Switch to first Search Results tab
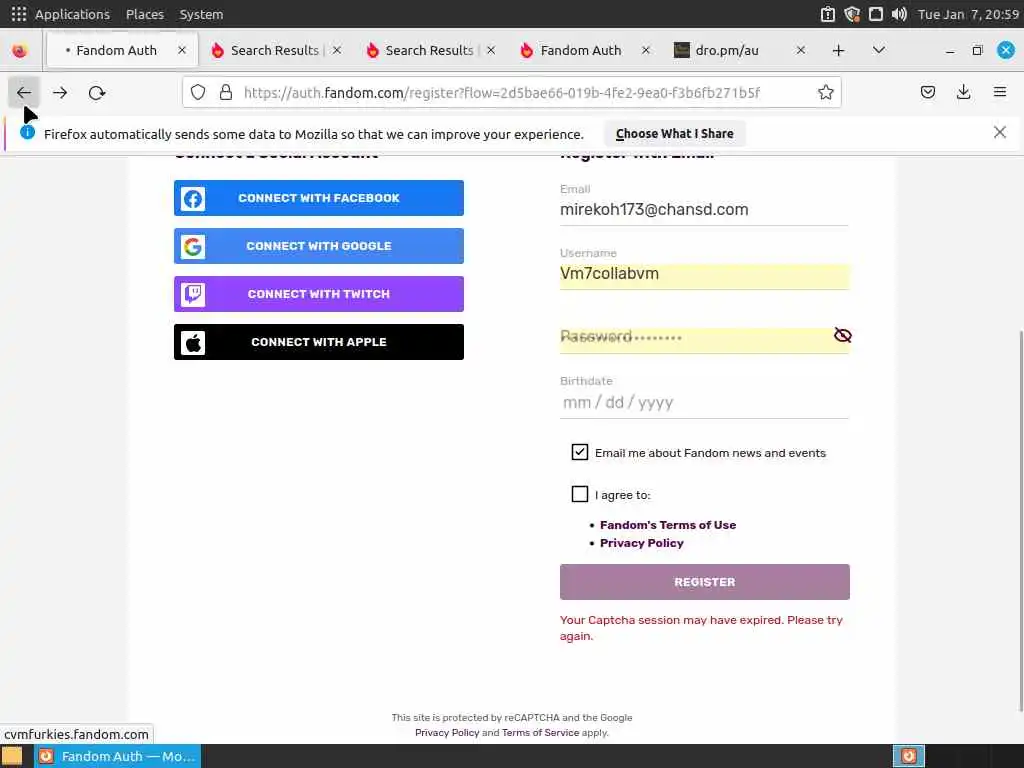The height and width of the screenshot is (768, 1024). [x=274, y=50]
